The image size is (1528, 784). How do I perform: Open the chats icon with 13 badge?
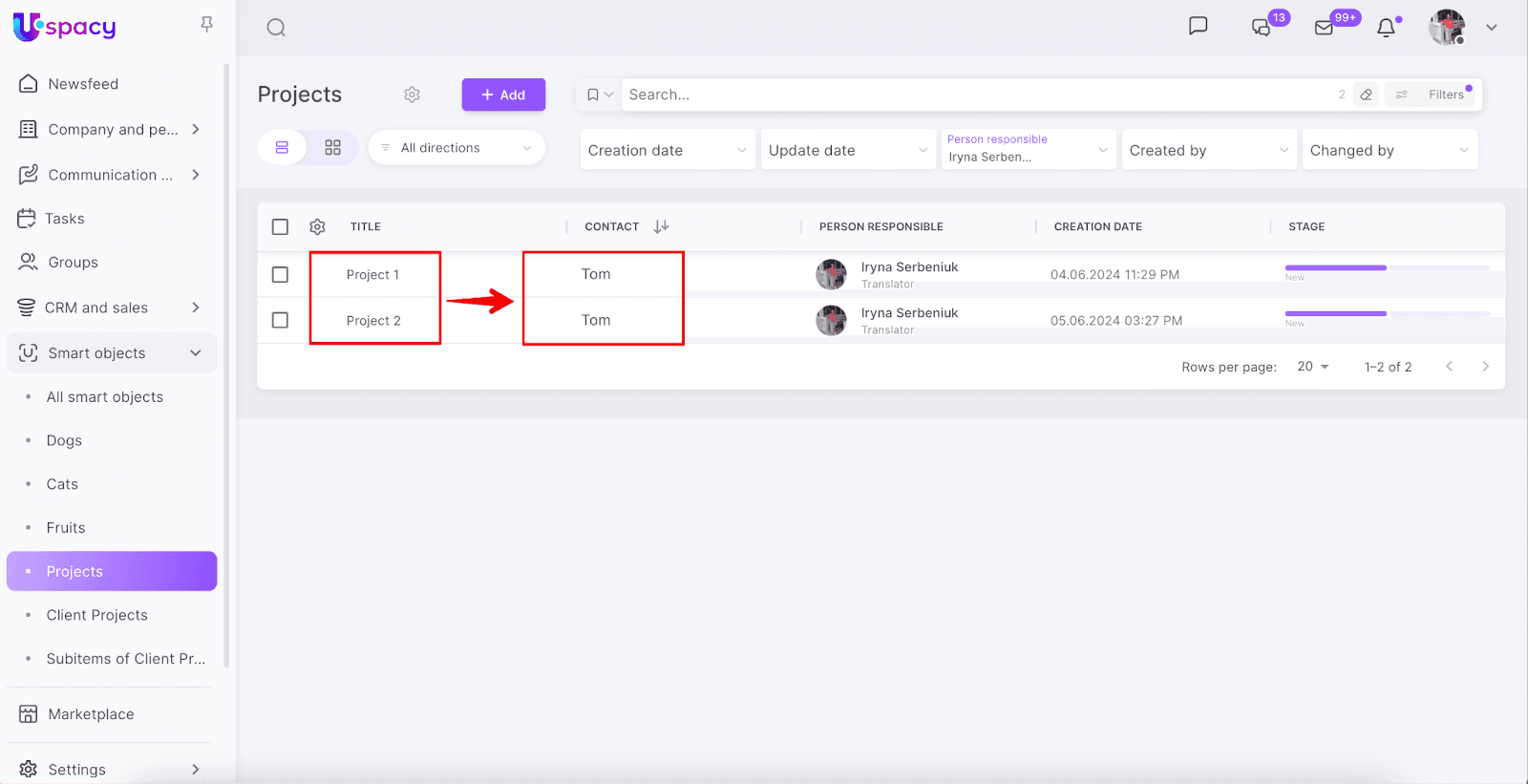(1262, 28)
